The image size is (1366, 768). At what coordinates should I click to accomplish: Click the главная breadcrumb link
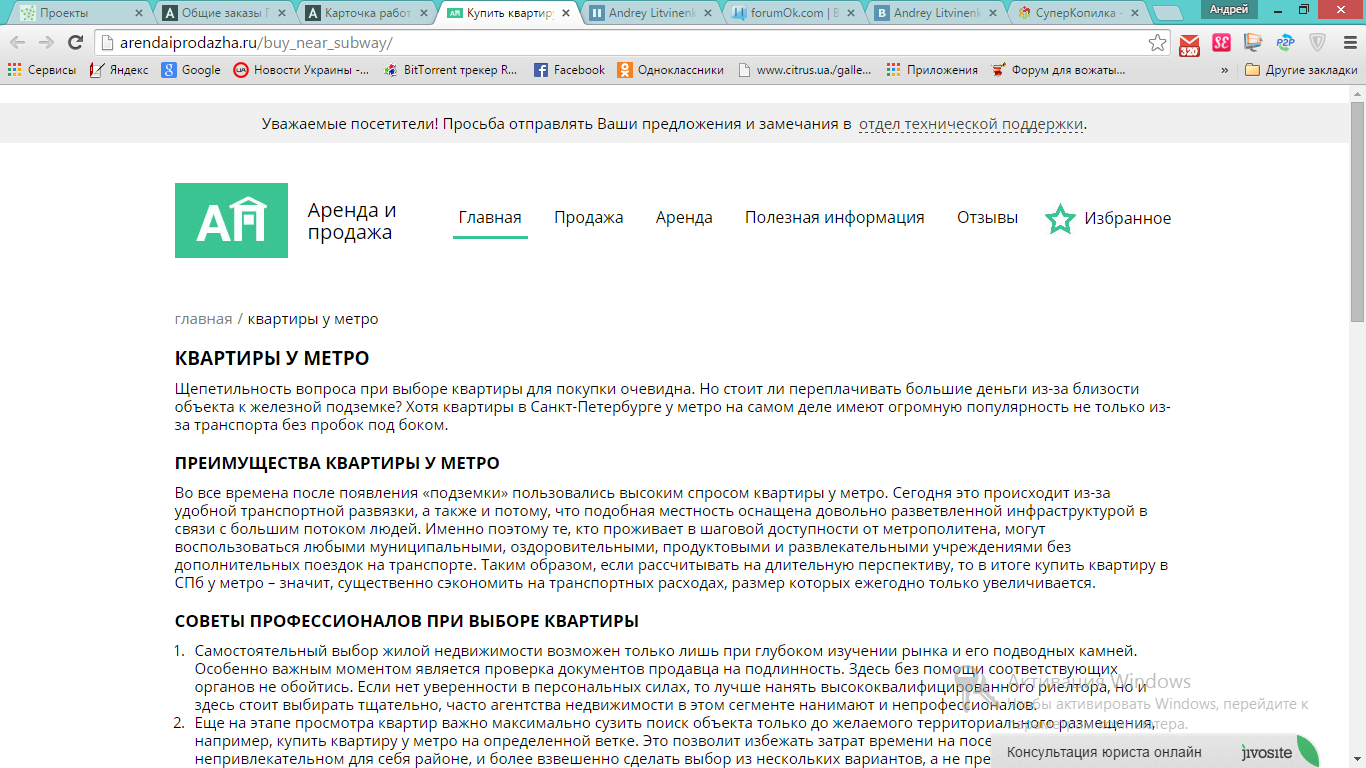pyautogui.click(x=203, y=319)
